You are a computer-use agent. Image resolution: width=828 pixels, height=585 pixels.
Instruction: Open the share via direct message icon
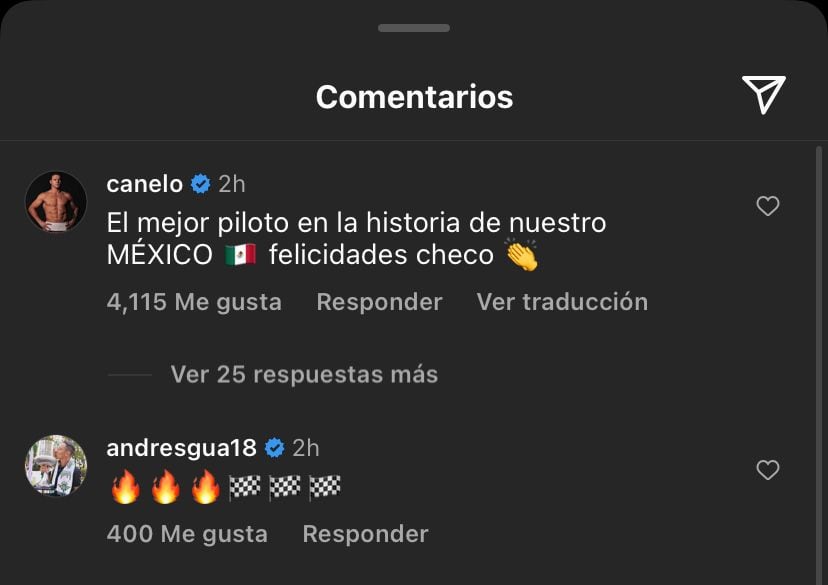click(x=765, y=96)
